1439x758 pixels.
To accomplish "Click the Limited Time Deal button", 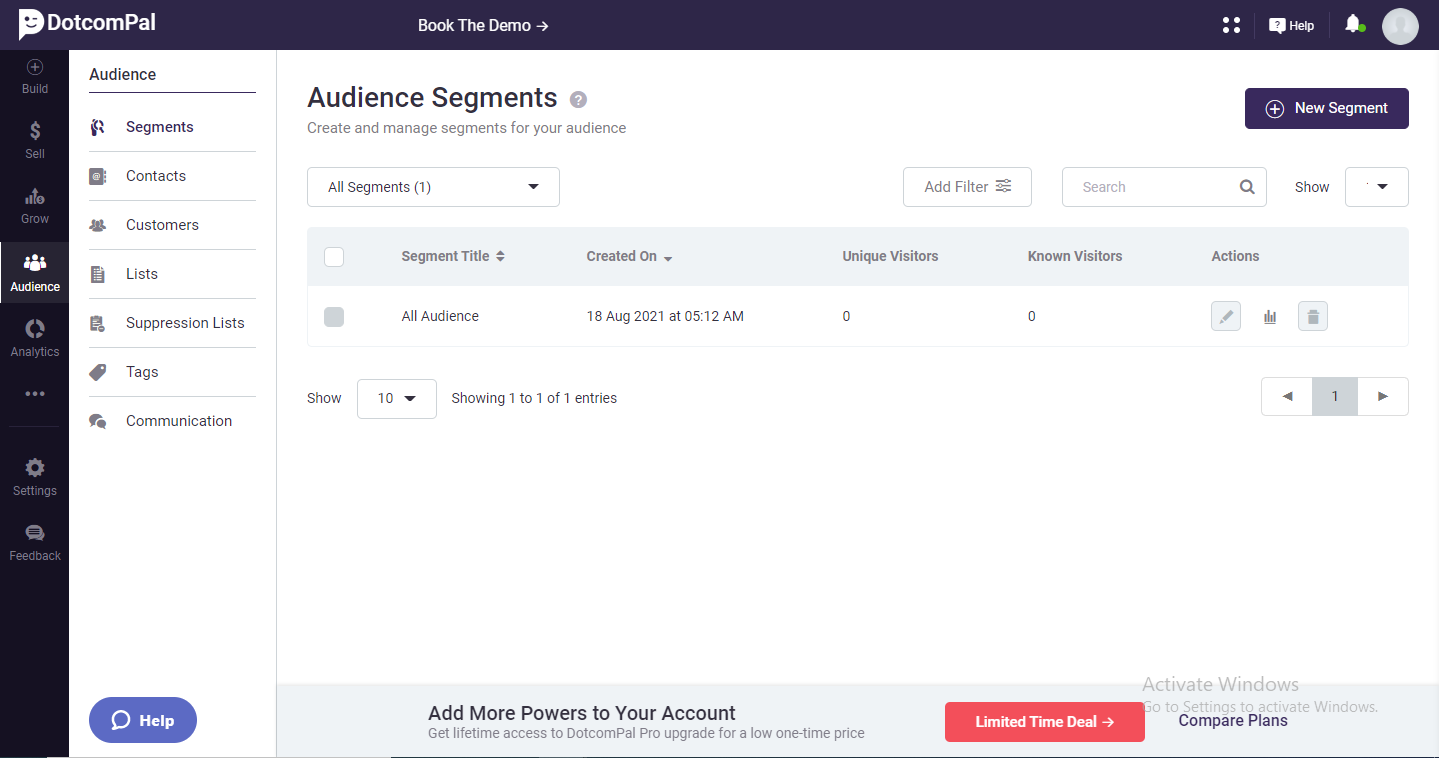I will click(1044, 721).
